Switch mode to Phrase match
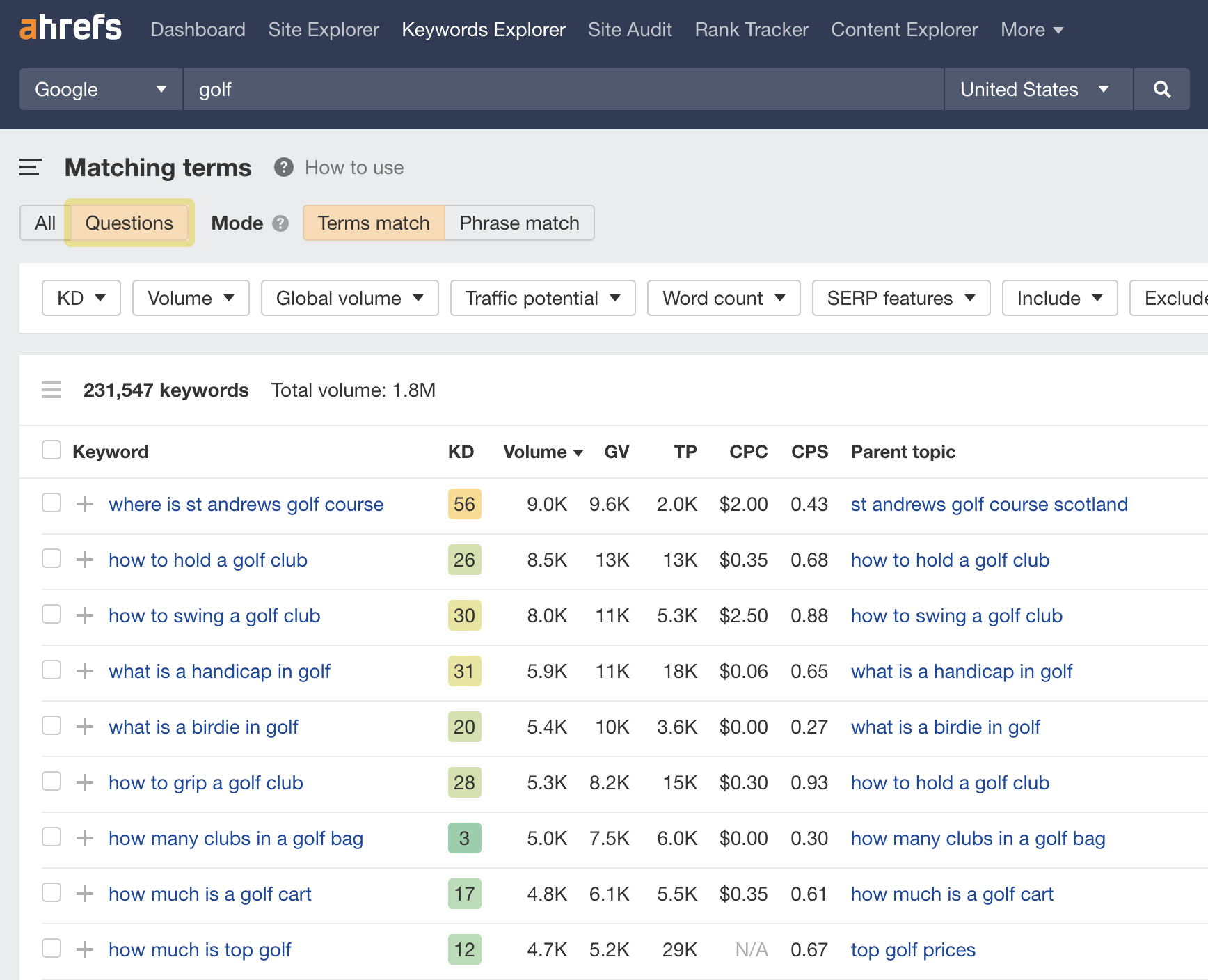1208x980 pixels. pos(518,223)
